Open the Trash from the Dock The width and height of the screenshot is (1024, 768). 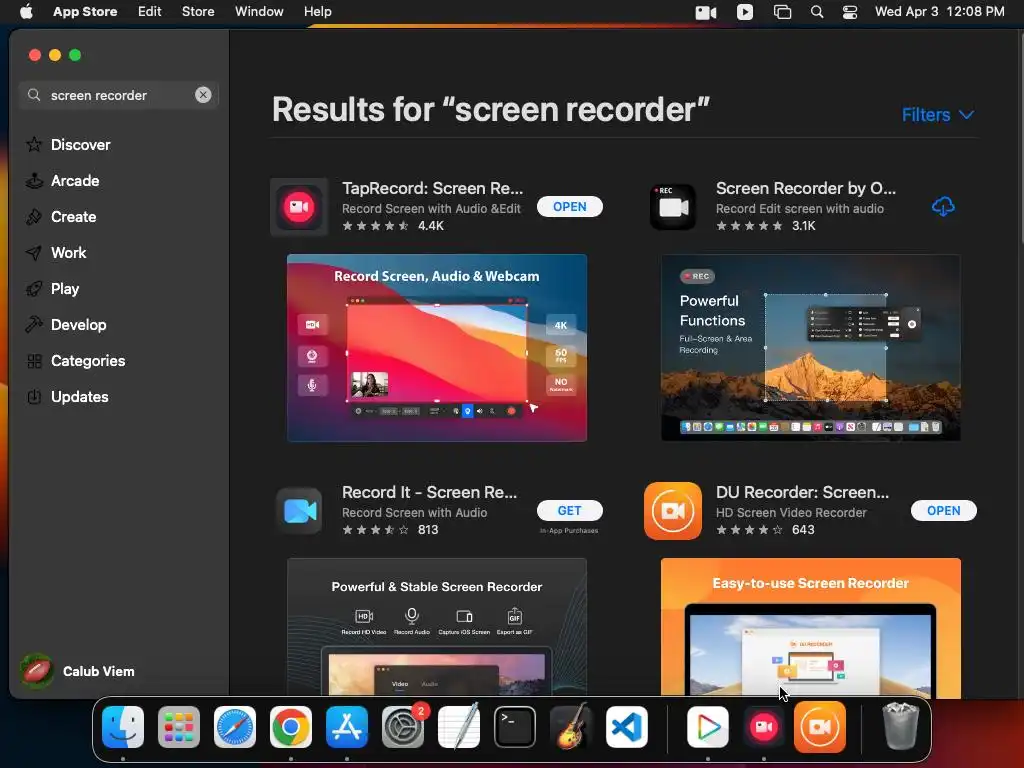901,727
